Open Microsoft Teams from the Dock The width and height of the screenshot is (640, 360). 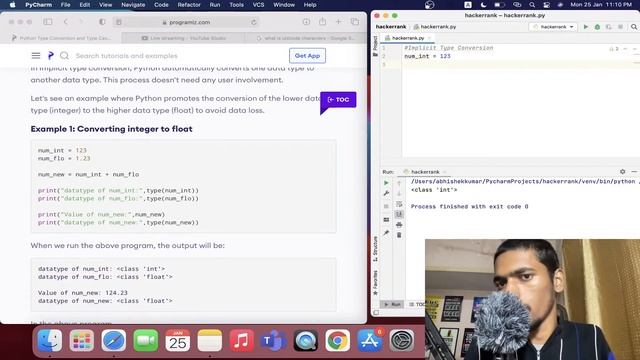273,340
